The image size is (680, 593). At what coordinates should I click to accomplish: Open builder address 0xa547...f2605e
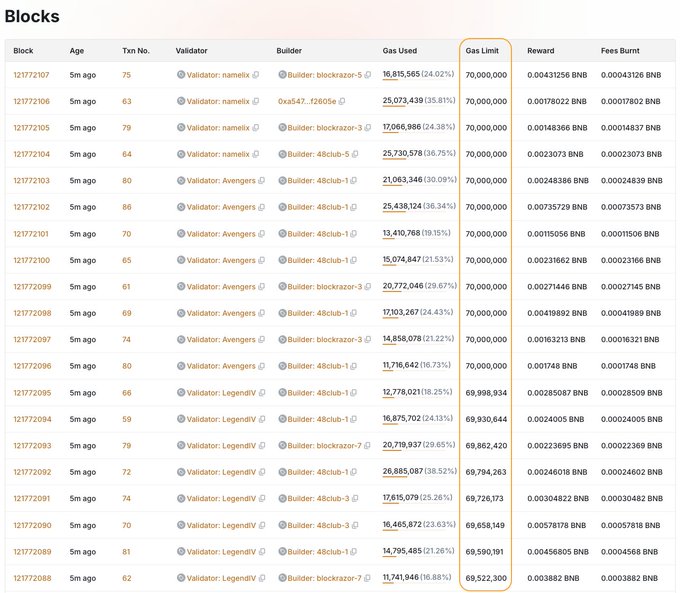(x=307, y=102)
